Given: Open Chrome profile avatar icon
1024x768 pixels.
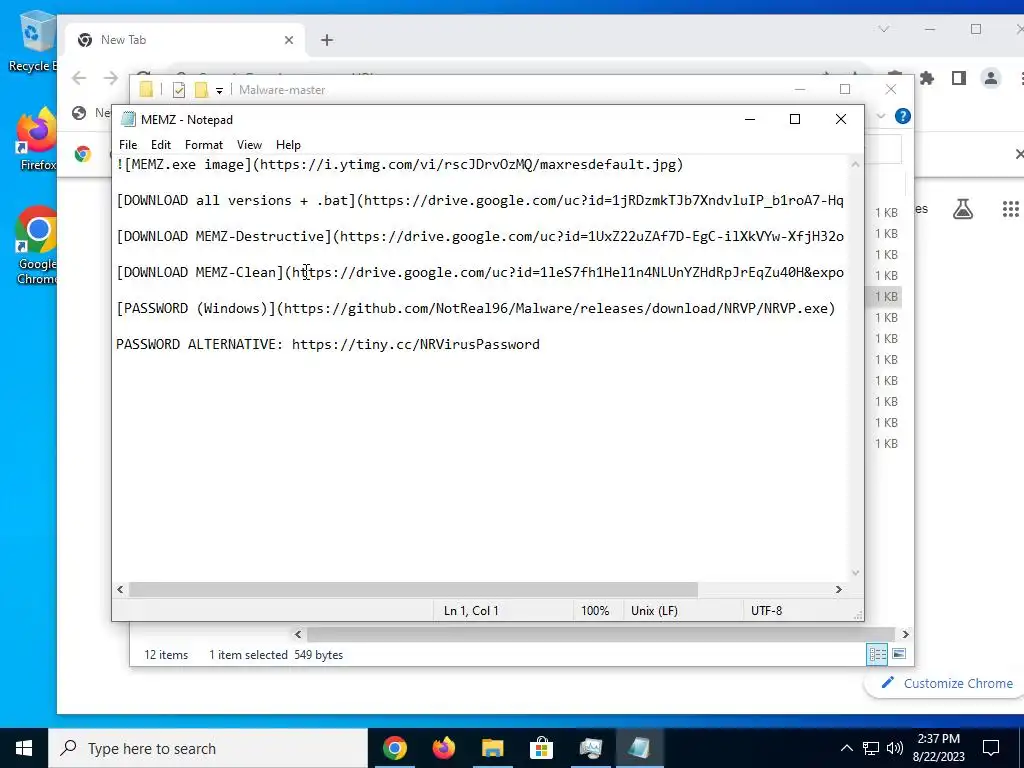Looking at the screenshot, I should (991, 78).
